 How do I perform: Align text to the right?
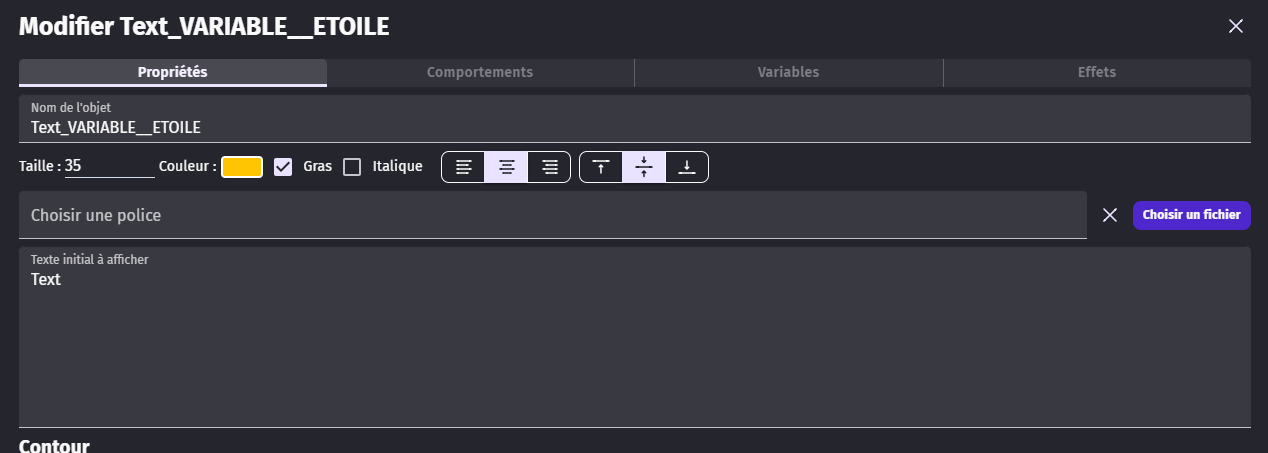pos(549,167)
